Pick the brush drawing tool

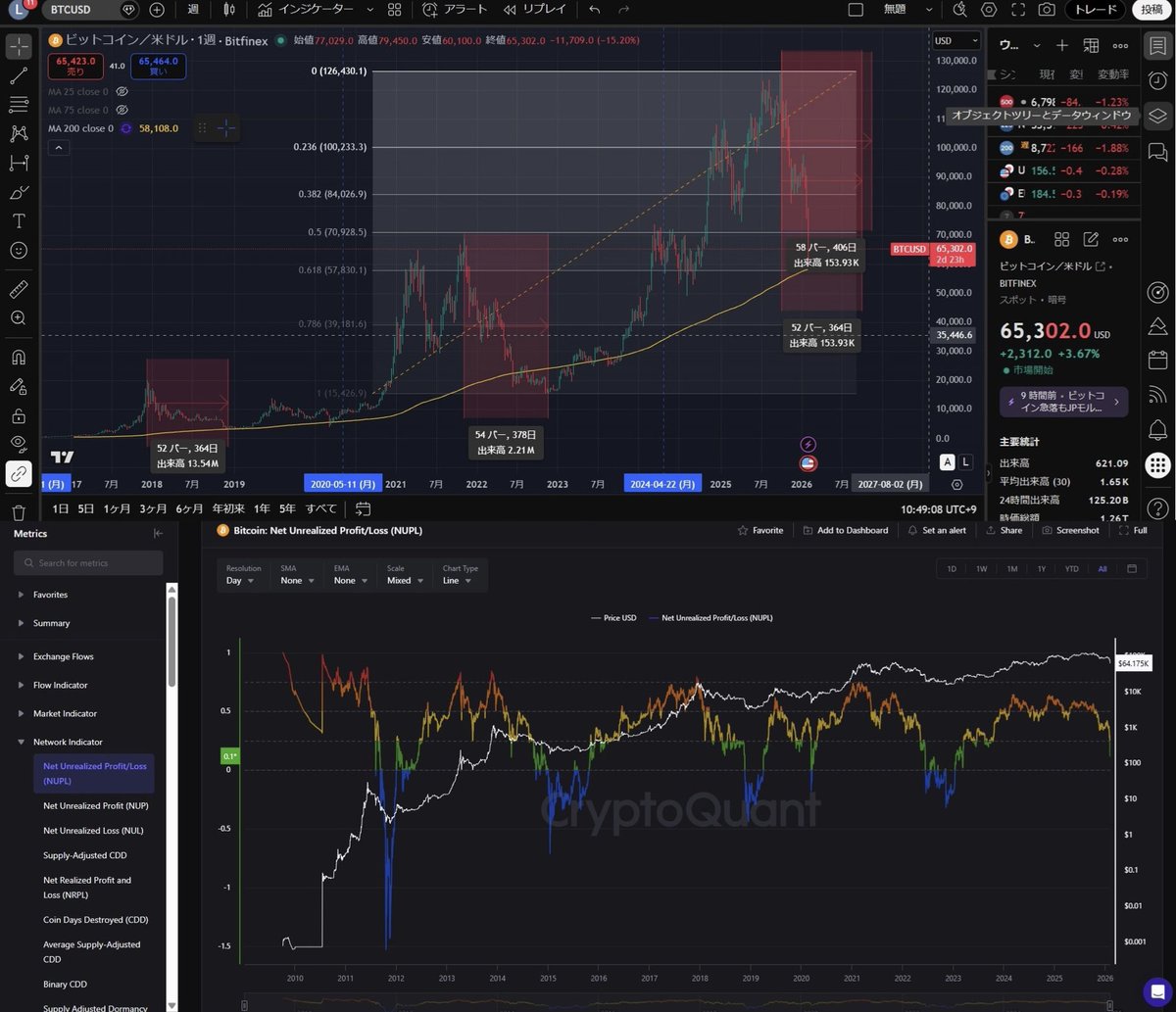tap(19, 192)
